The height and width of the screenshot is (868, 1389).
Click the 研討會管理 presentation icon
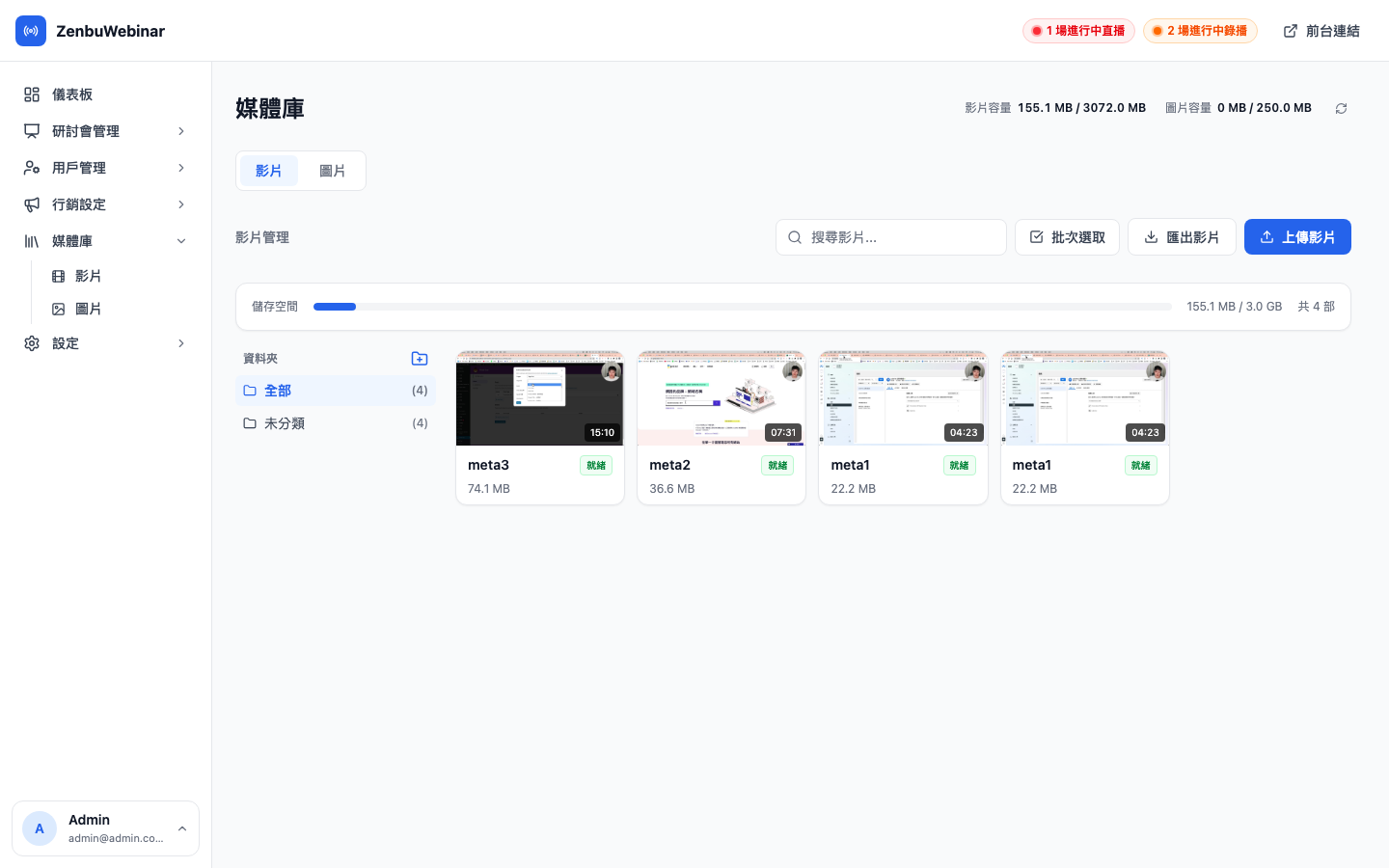[x=32, y=131]
